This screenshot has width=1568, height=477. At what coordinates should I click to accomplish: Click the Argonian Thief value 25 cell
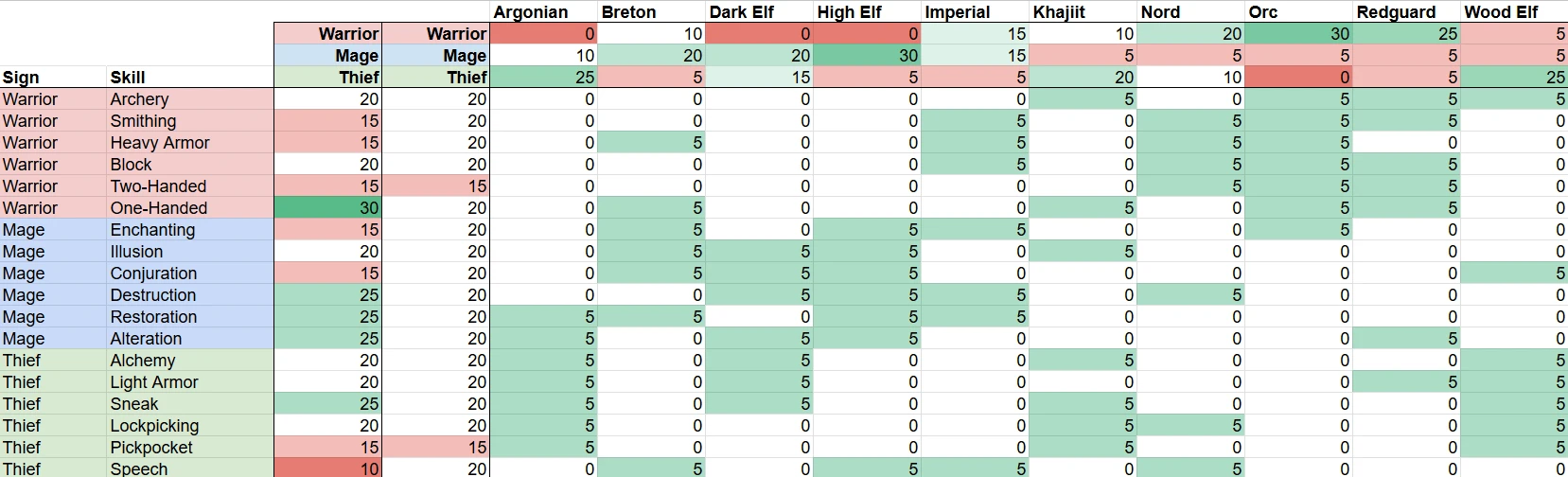(x=544, y=78)
